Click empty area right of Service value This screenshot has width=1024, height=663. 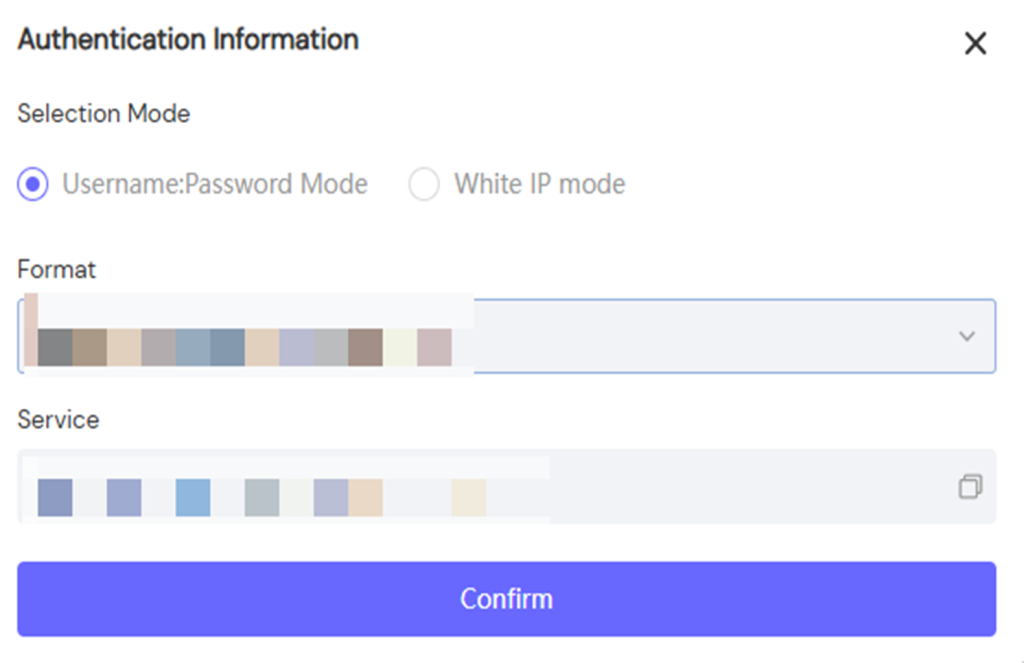pos(750,487)
